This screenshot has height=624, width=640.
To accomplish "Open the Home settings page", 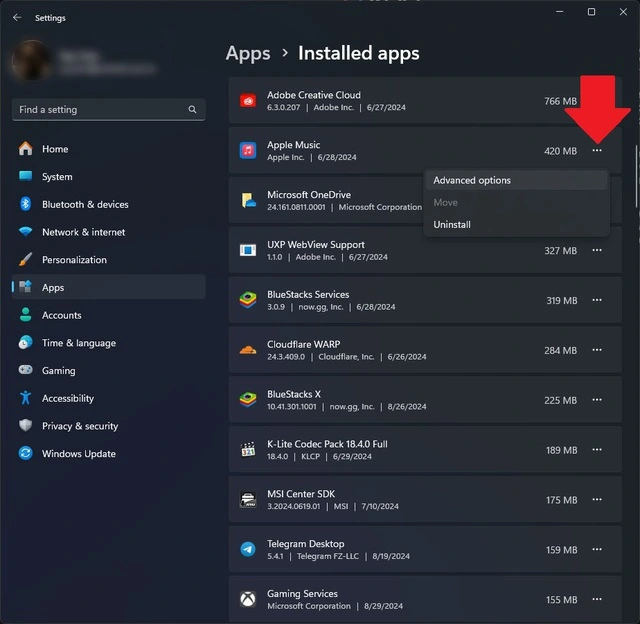I will [x=108, y=149].
